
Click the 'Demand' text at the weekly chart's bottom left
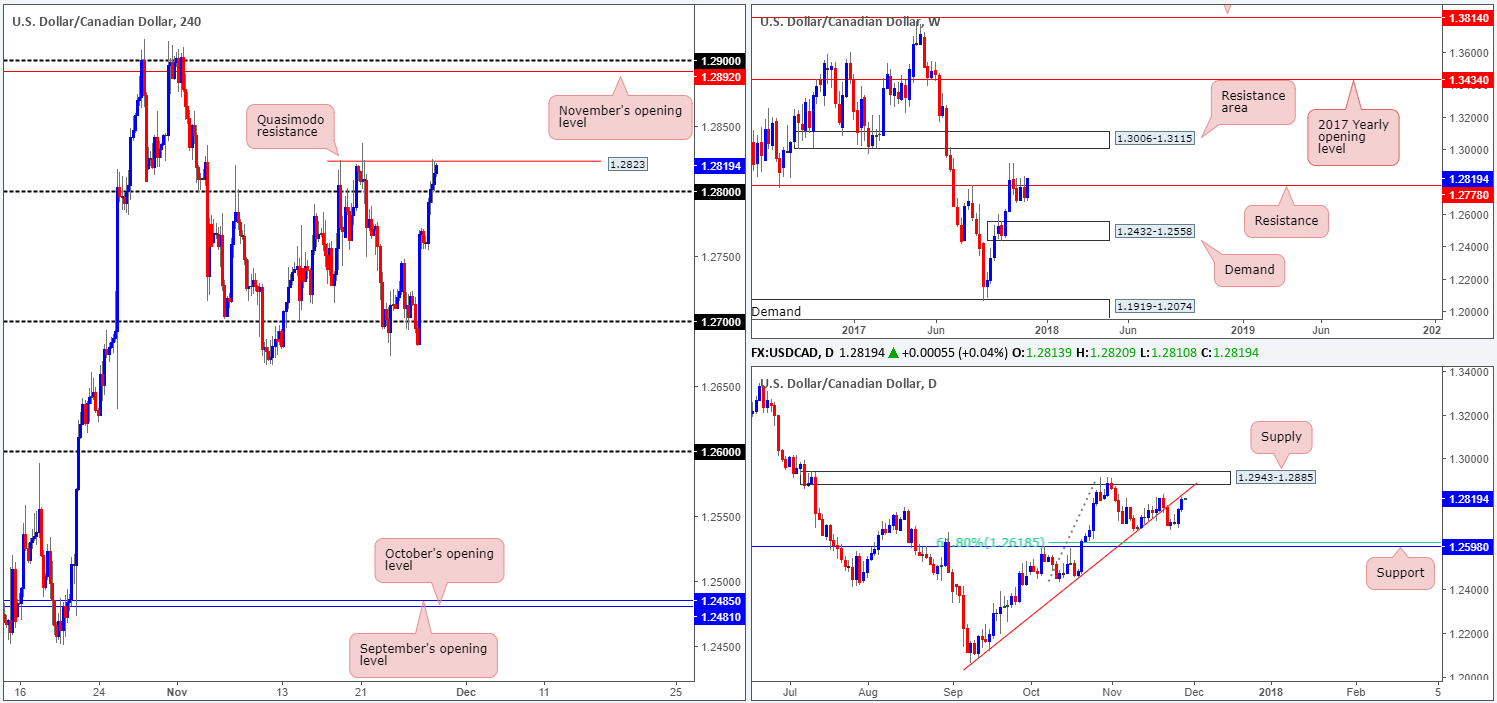[777, 311]
